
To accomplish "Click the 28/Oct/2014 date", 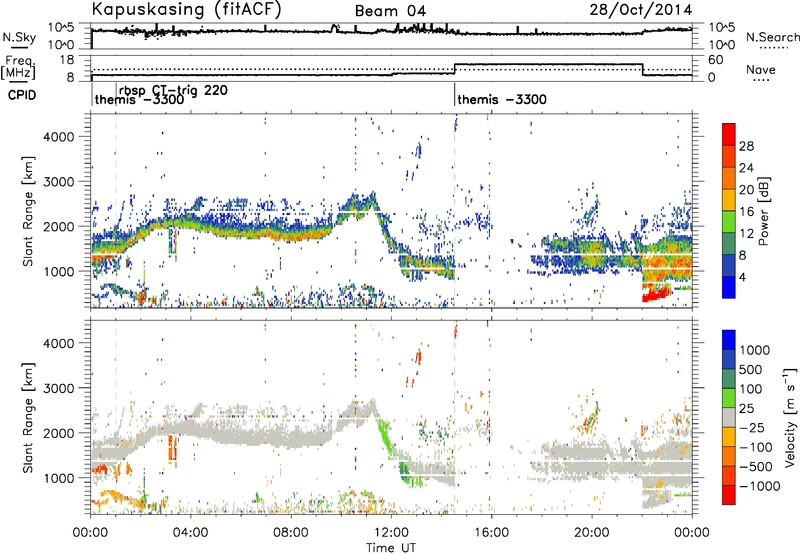I will tap(641, 10).
